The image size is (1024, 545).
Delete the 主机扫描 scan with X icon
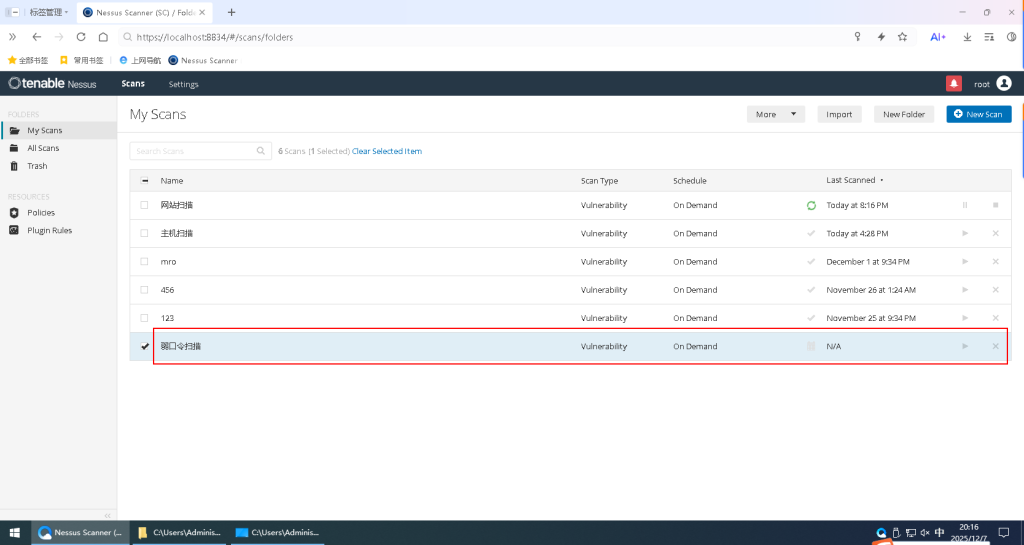(x=995, y=233)
